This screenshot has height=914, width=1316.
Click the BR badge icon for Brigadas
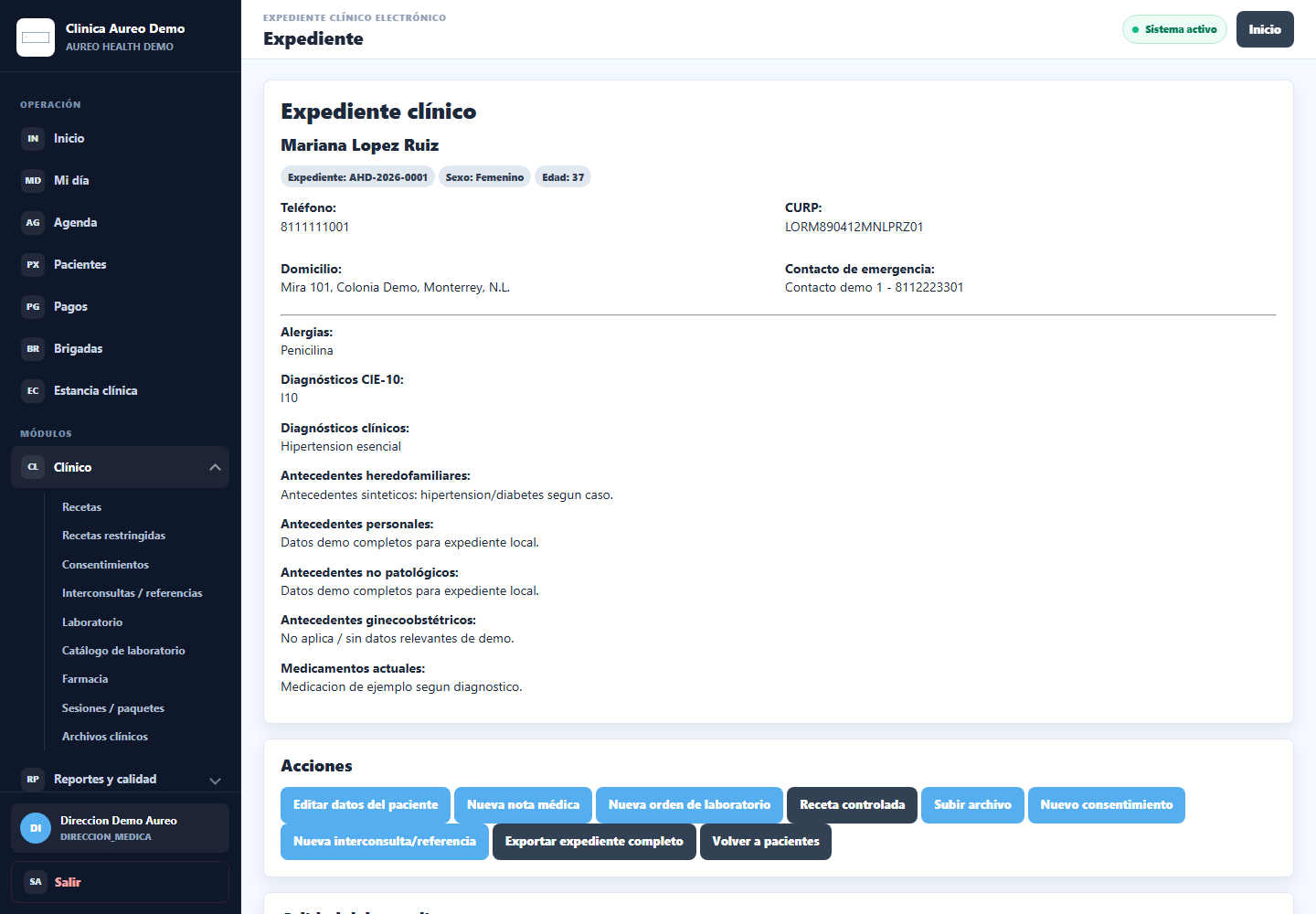(33, 349)
